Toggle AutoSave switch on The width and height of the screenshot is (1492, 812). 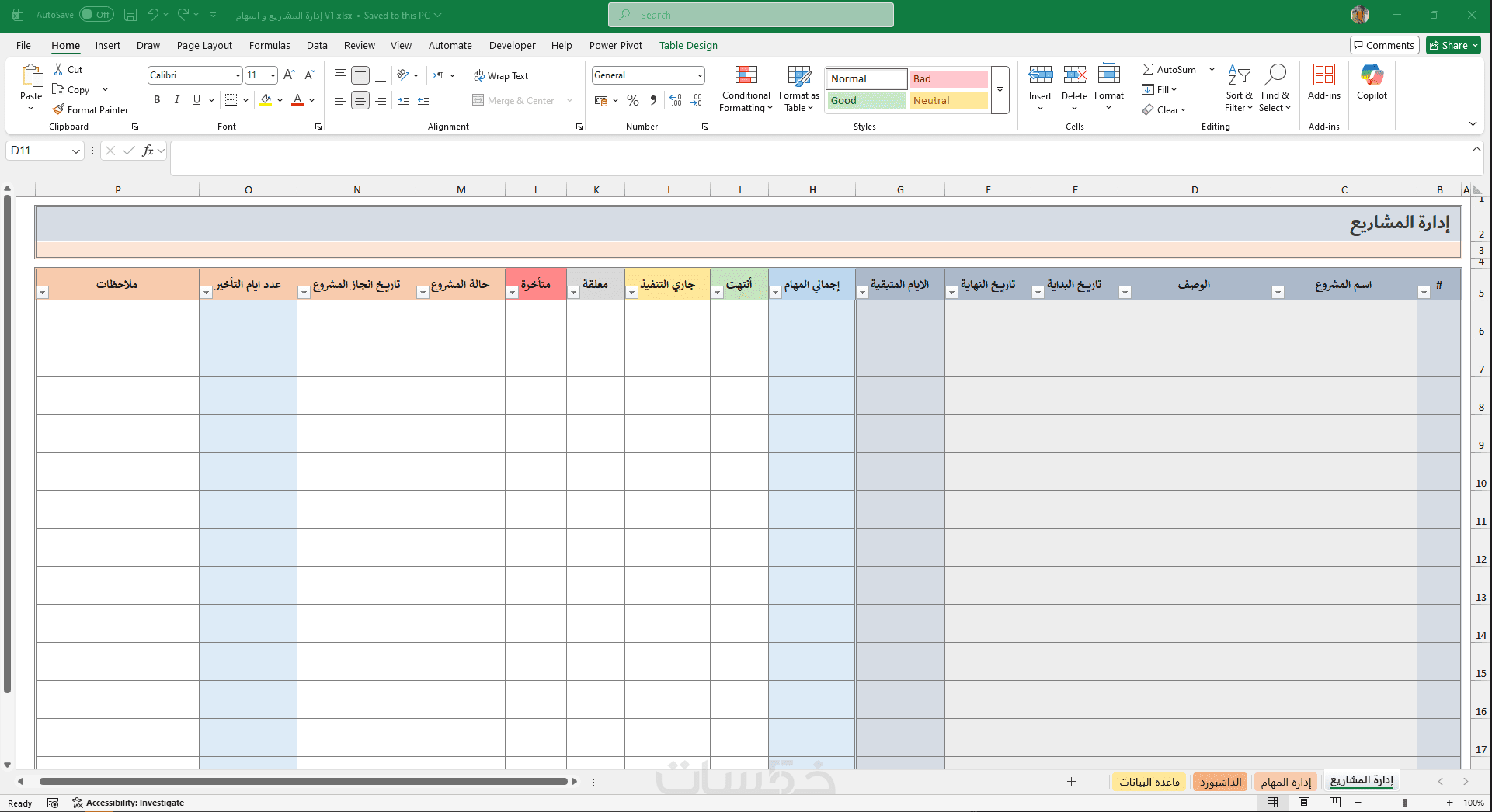coord(96,15)
